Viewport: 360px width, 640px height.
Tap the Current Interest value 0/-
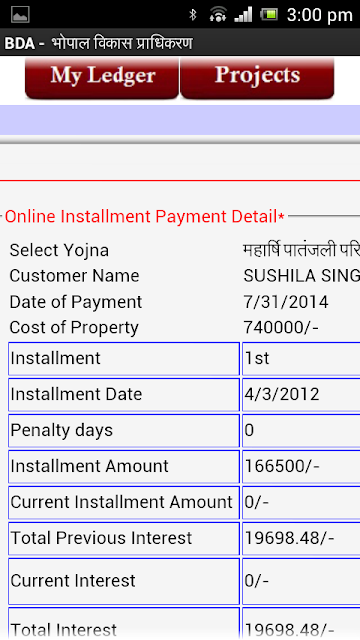click(x=301, y=581)
